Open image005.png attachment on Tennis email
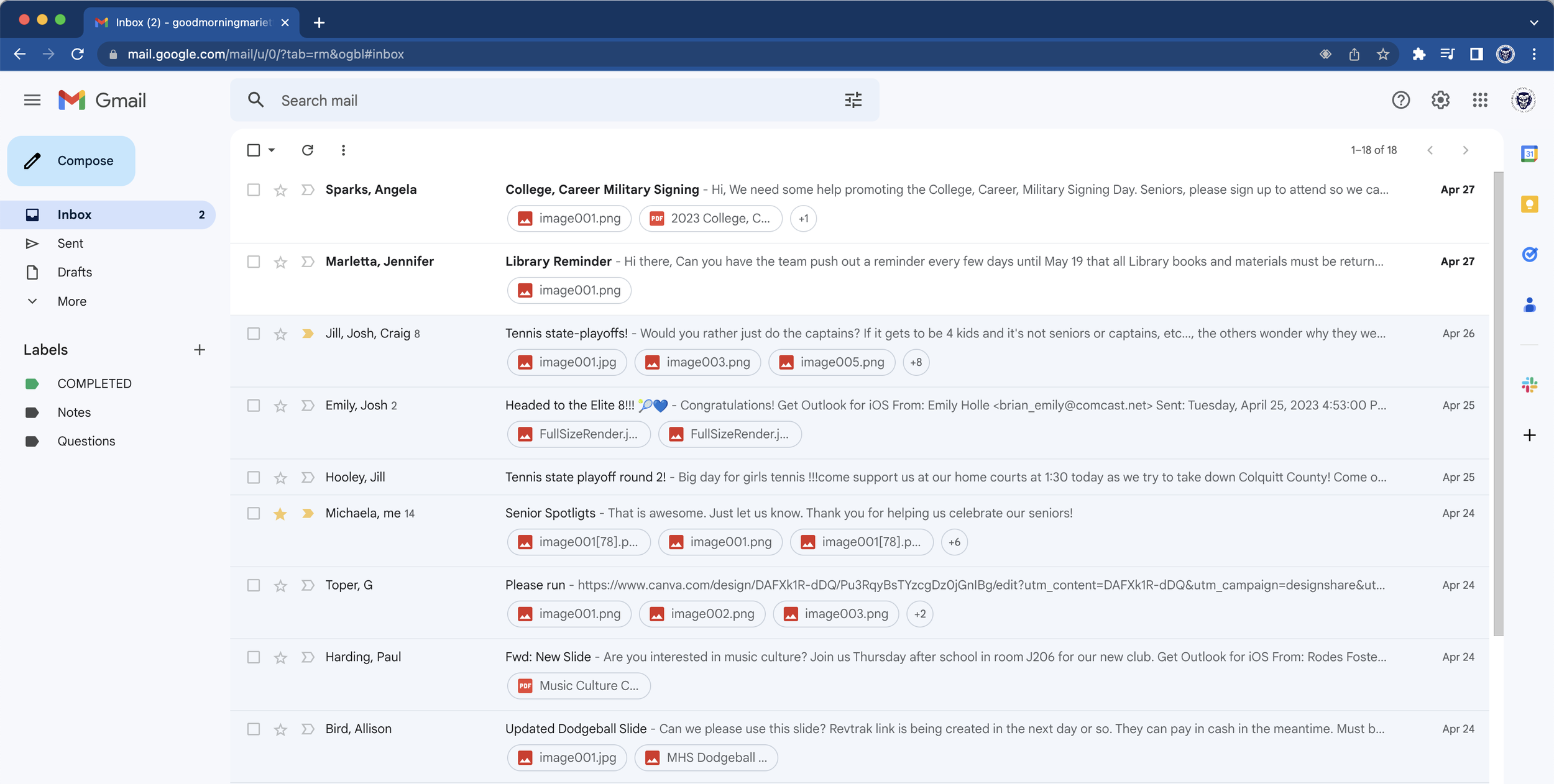Viewport: 1554px width, 784px height. (x=832, y=362)
